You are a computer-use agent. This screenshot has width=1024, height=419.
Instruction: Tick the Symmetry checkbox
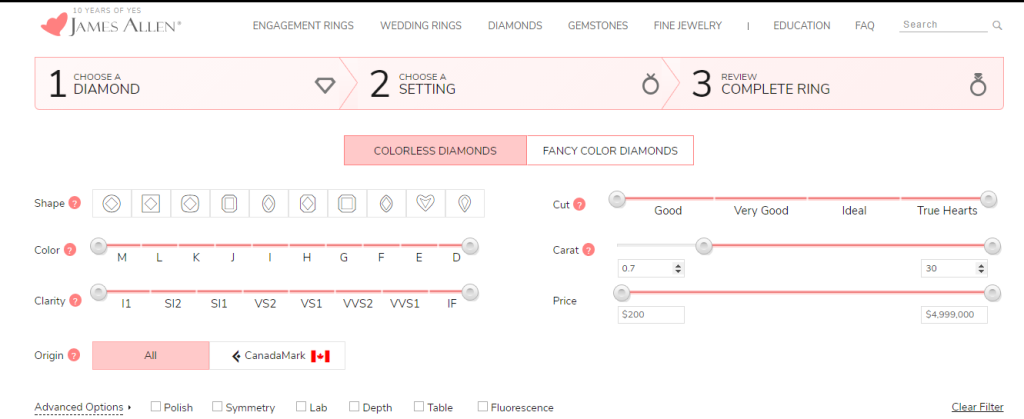click(x=217, y=407)
